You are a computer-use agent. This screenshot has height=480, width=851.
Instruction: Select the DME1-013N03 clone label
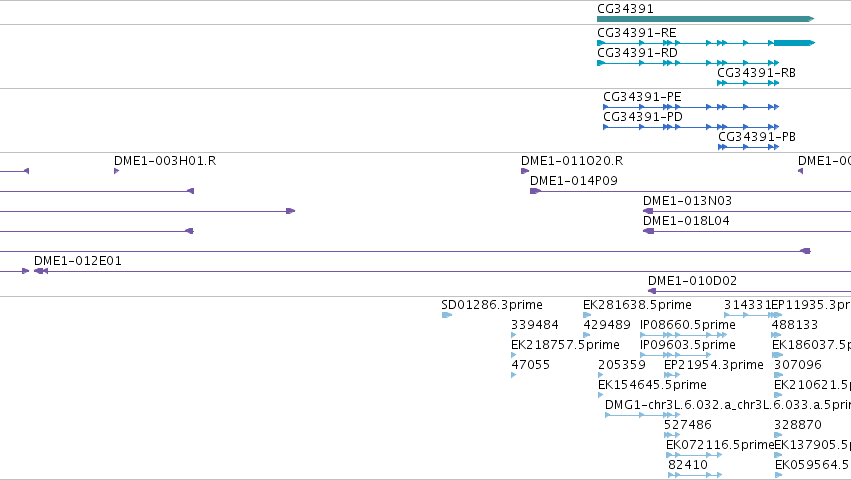[687, 201]
